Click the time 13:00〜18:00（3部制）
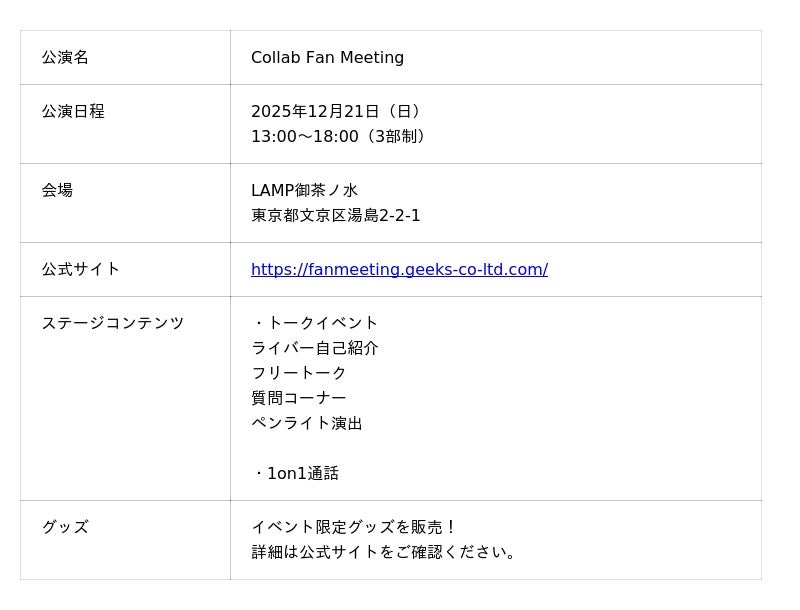 click(341, 136)
